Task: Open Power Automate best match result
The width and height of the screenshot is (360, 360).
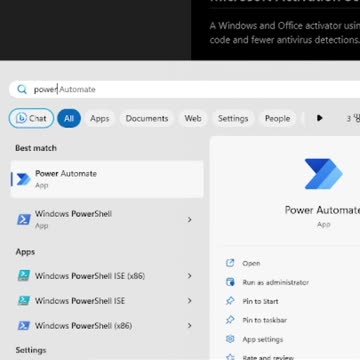Action: [107, 179]
